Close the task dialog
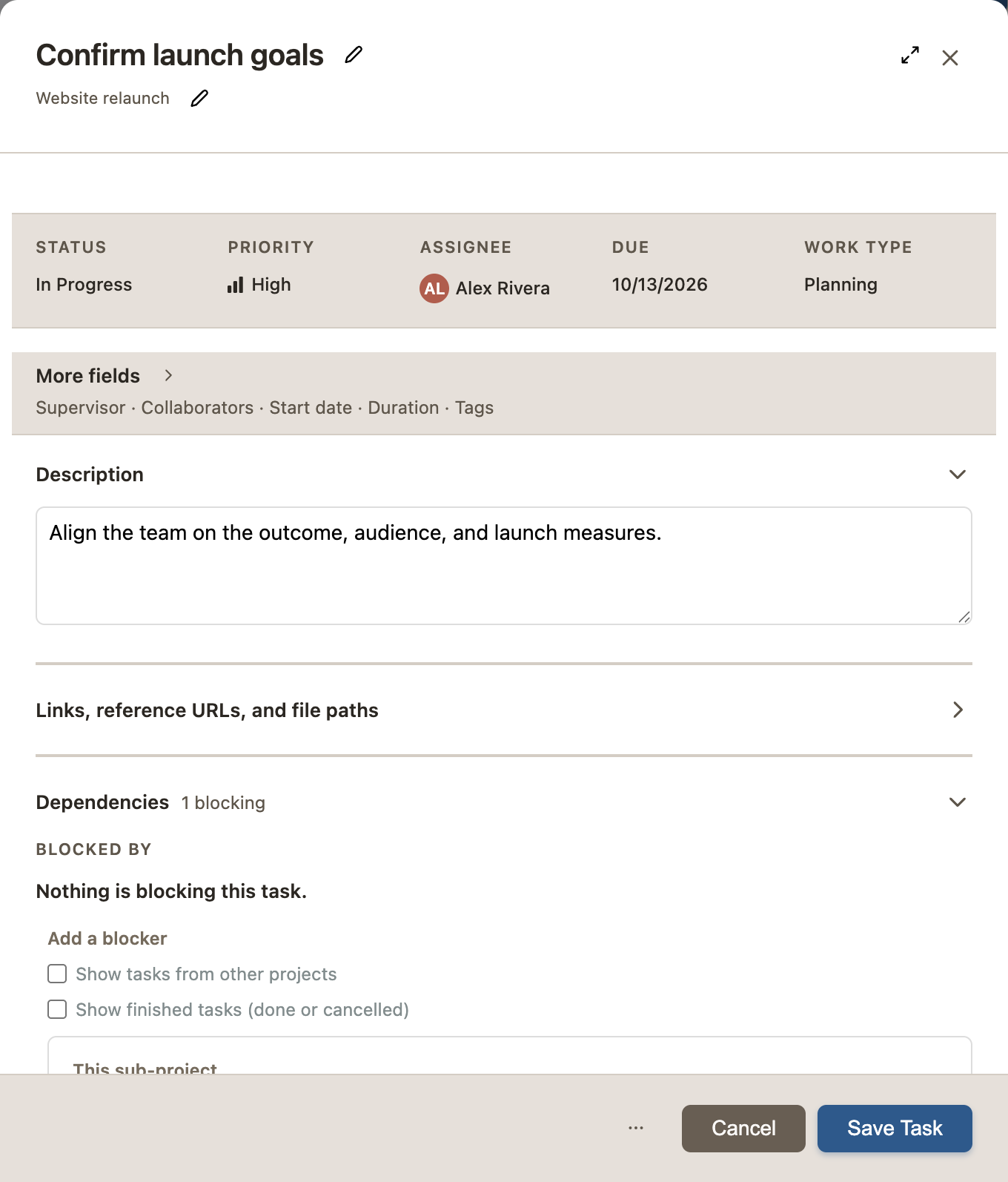The image size is (1008, 1182). pyautogui.click(x=950, y=58)
